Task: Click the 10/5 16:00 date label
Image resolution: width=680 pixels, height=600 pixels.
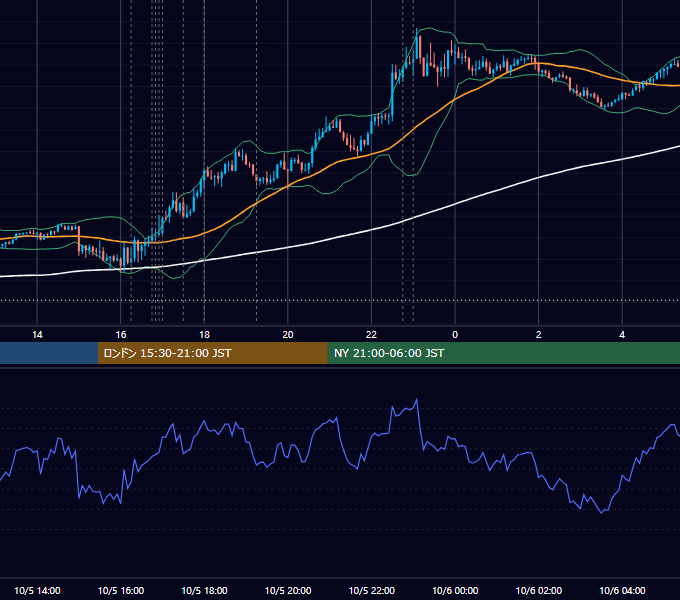Action: pos(121,590)
